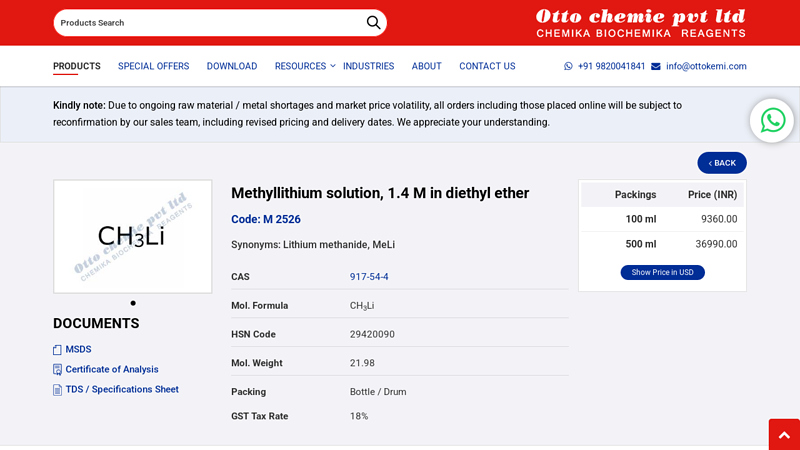This screenshot has height=450, width=800.
Task: Go to Special Offers page
Action: click(153, 67)
